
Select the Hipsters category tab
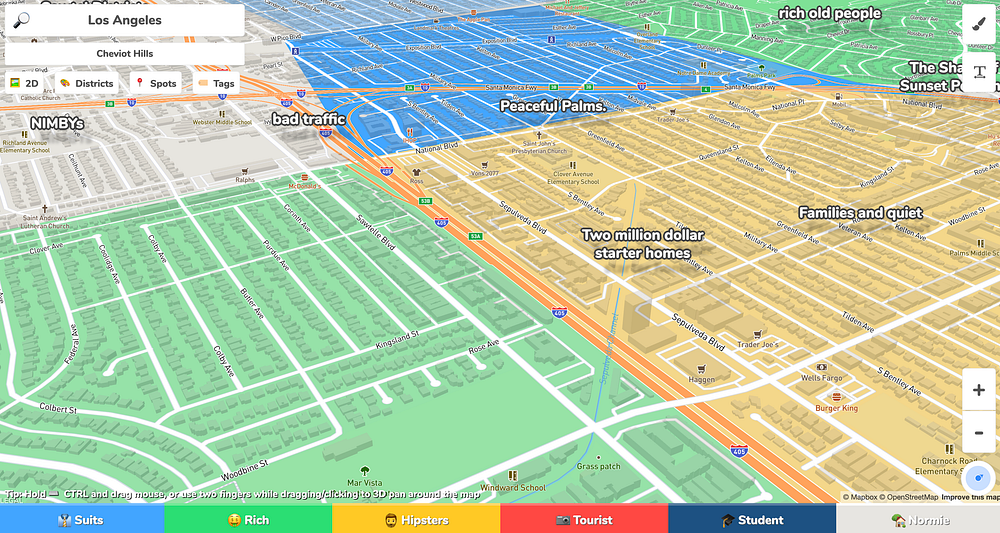coord(416,520)
